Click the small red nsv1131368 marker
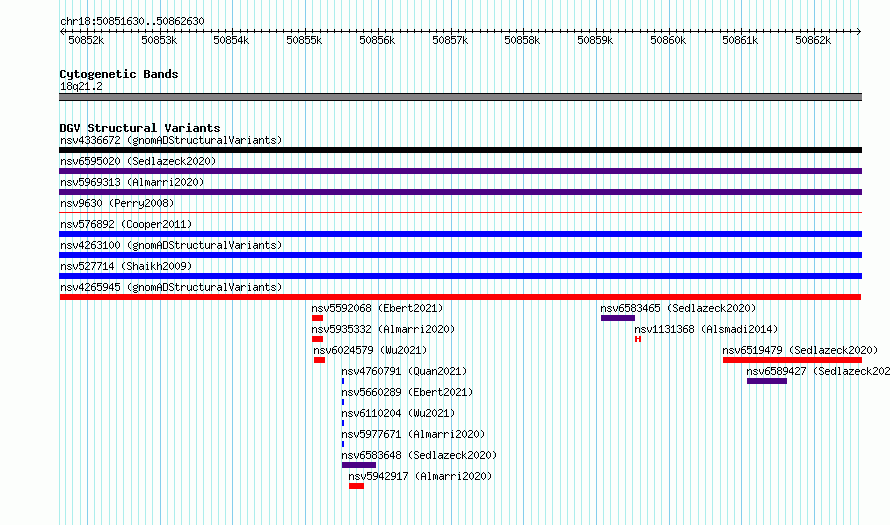Screen dimensions: 890x525 click(x=638, y=339)
